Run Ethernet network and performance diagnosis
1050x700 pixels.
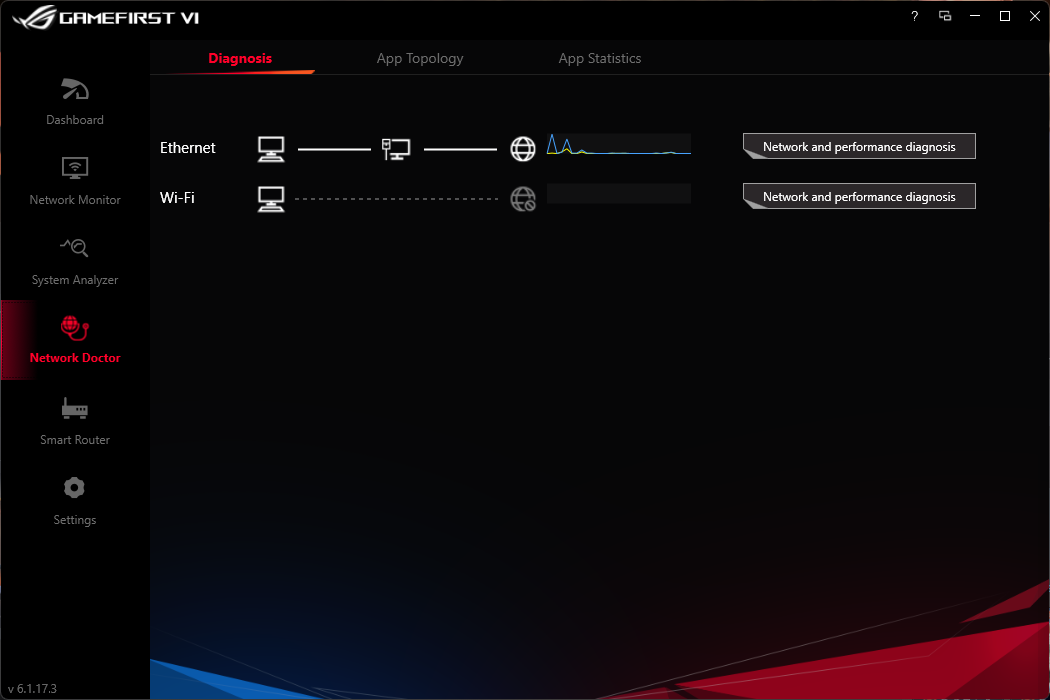(859, 146)
